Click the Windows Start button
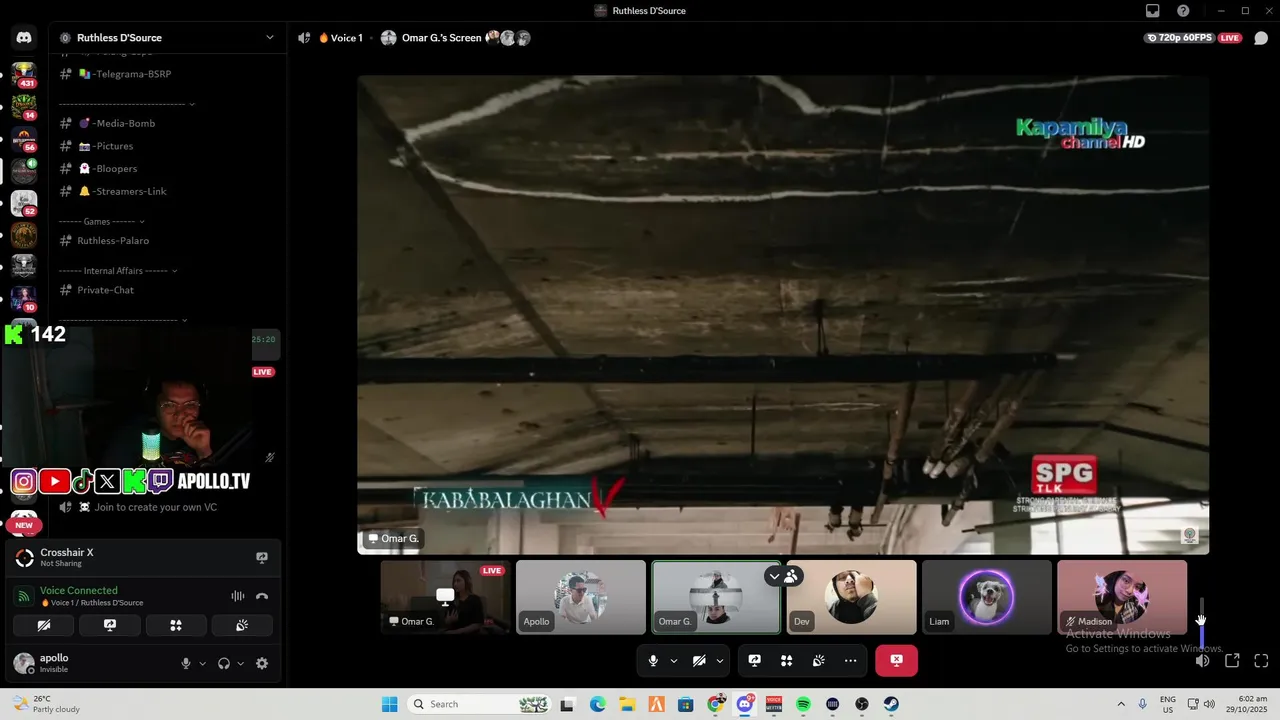Viewport: 1280px width, 720px height. point(390,704)
